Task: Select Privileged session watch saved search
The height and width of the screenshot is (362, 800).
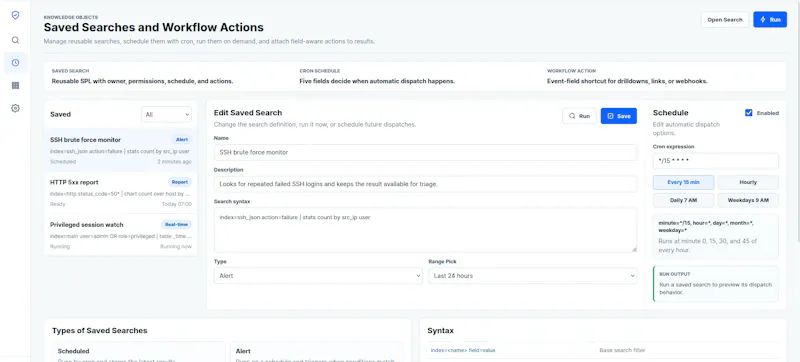Action: [120, 235]
